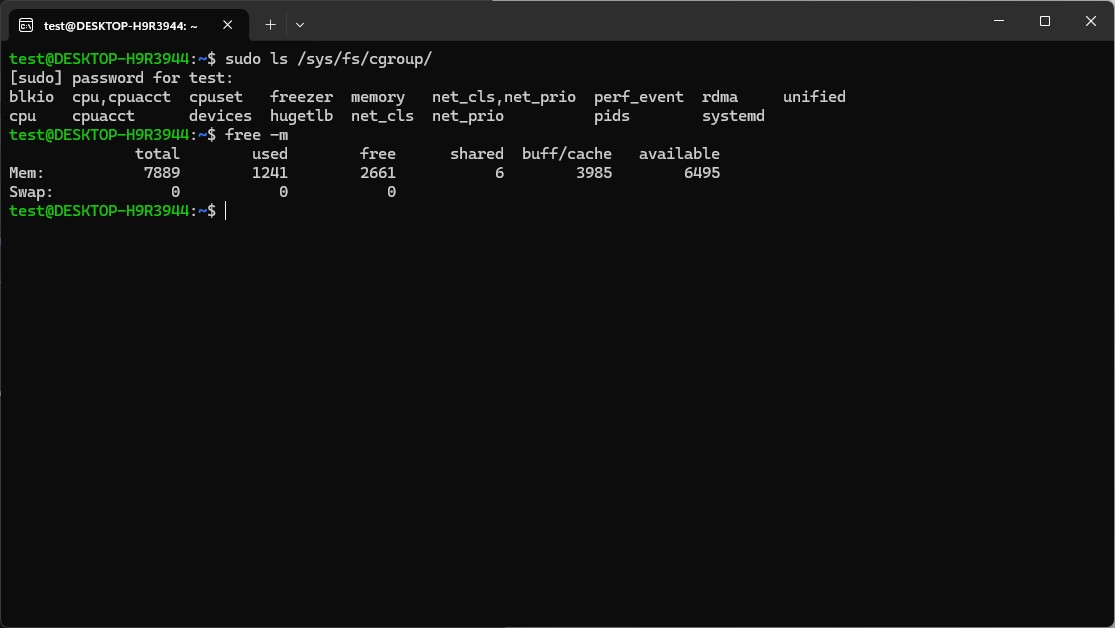Click the 'hugetlb' entry in the listing
Image resolution: width=1115 pixels, height=628 pixels.
[x=301, y=116]
